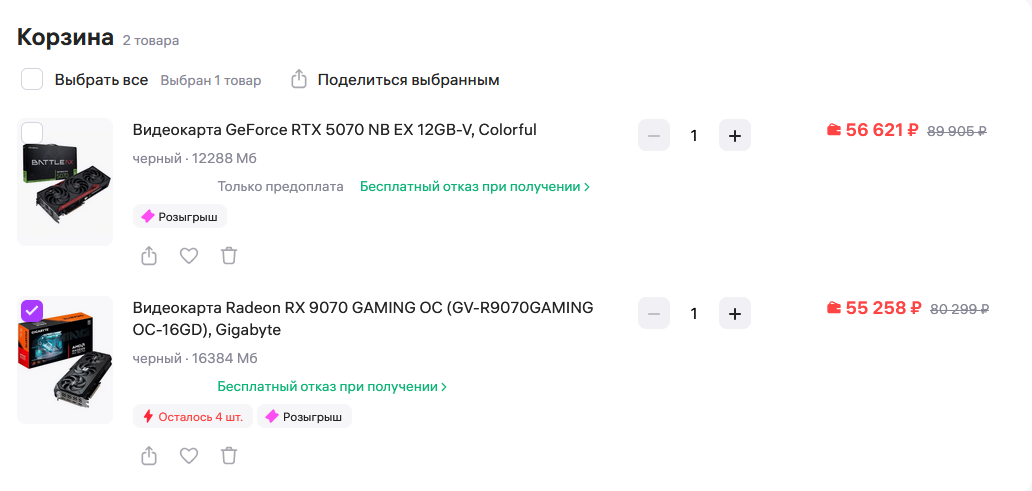Select the GeForce RTX 5070 checkbox
Screen dimensions: 1032x491
32,132
